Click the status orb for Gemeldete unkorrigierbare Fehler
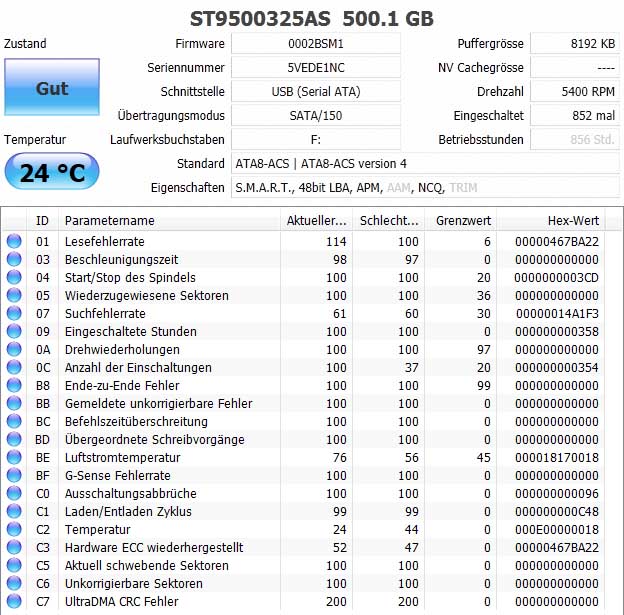This screenshot has height=615, width=624. [14, 403]
